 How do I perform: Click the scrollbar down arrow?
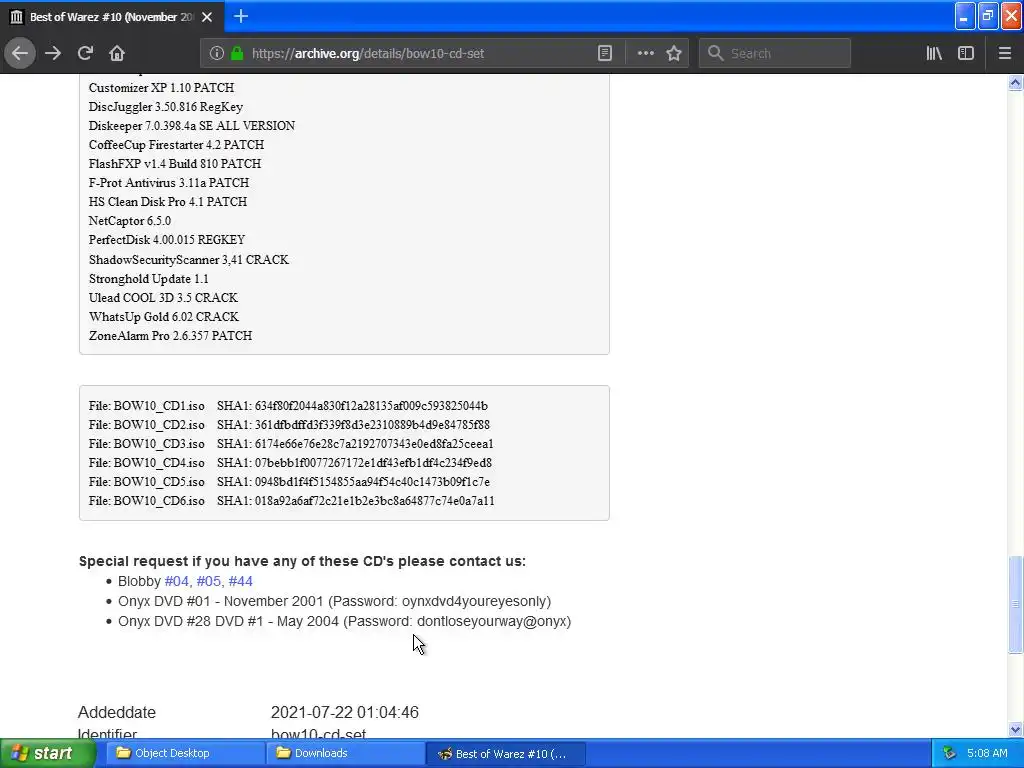(1015, 729)
